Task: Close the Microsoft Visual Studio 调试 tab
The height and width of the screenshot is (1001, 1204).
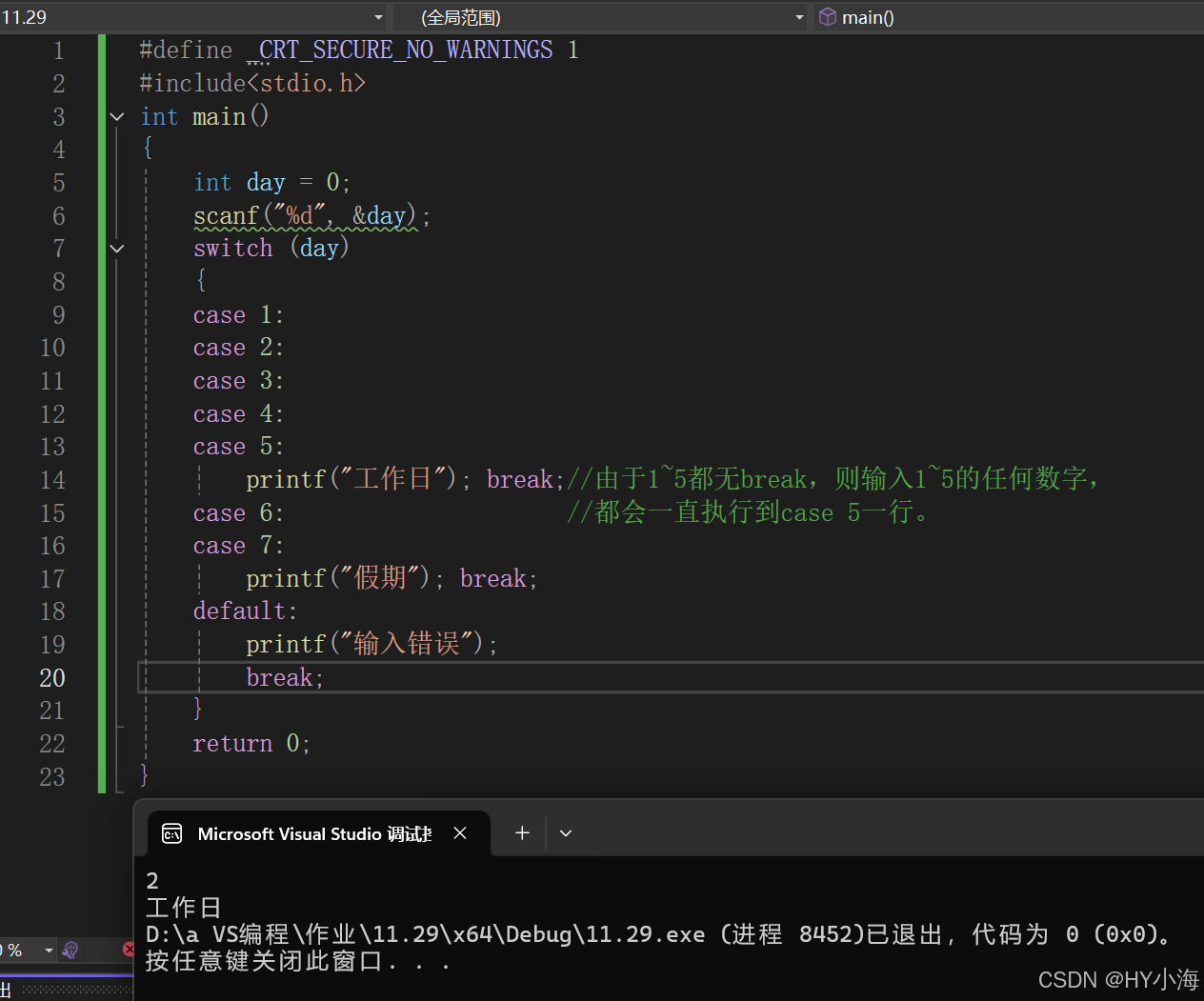Action: point(460,832)
